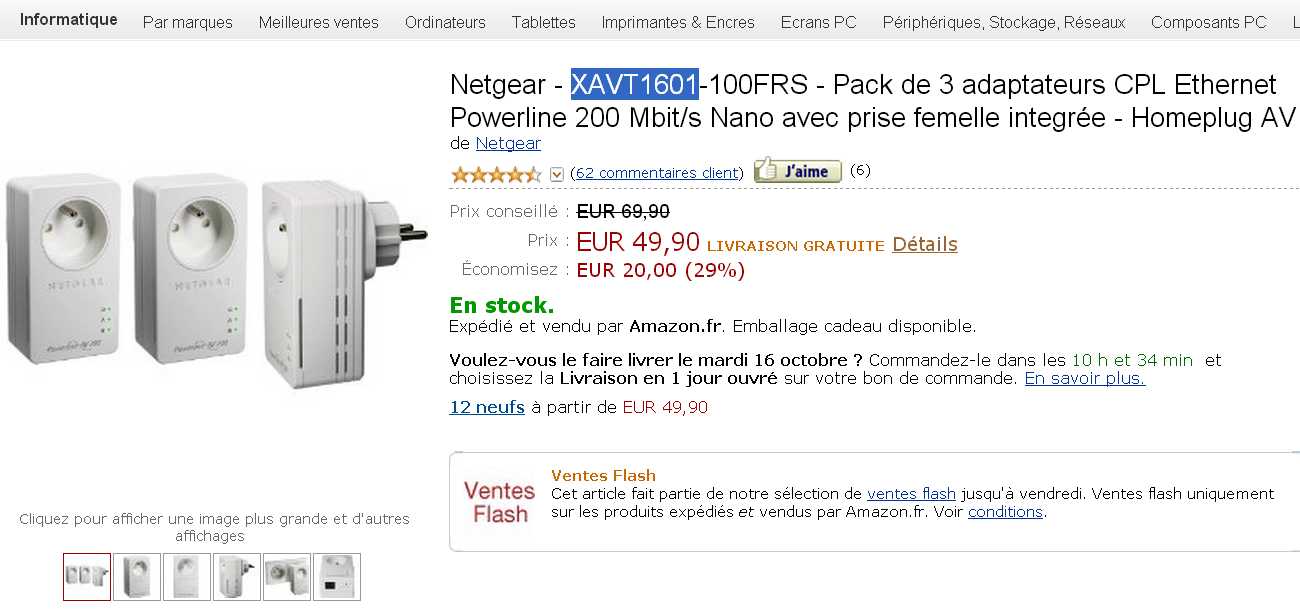View the 12 neufs offers
Viewport: 1300px width, 616px height.
[x=486, y=407]
